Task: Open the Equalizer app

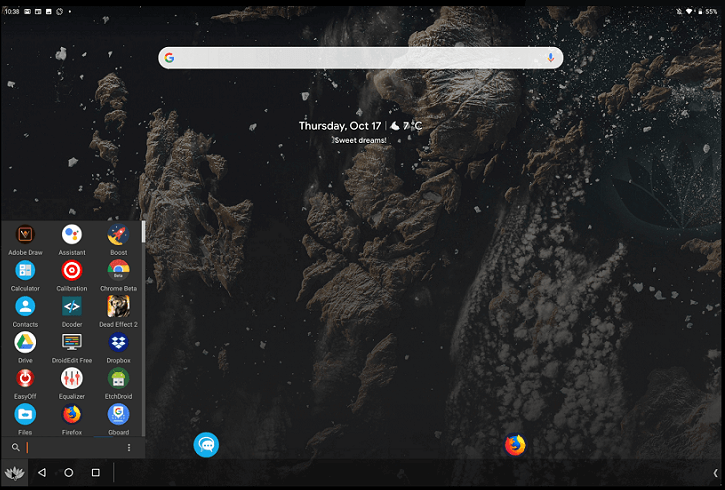Action: 72,379
